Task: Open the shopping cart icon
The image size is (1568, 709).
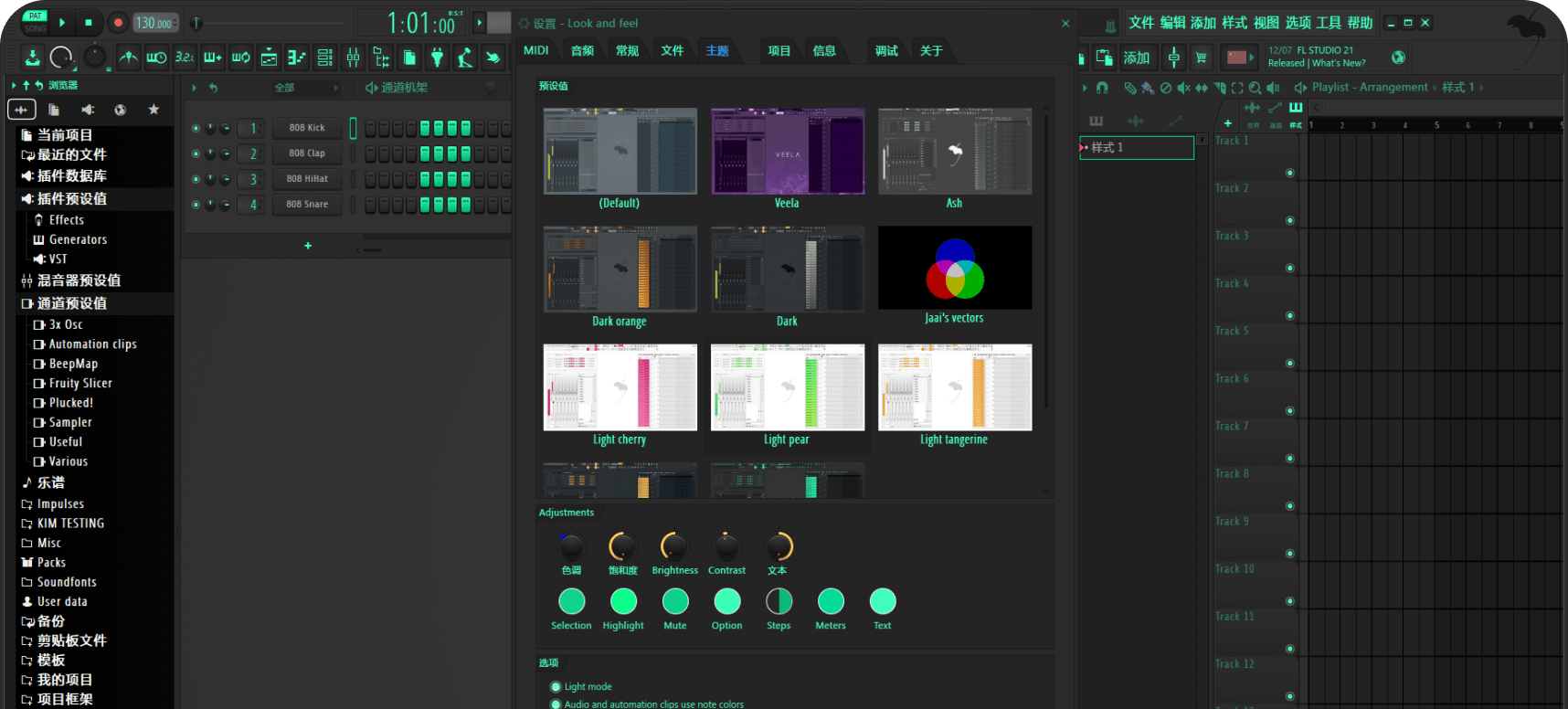Action: point(1201,58)
